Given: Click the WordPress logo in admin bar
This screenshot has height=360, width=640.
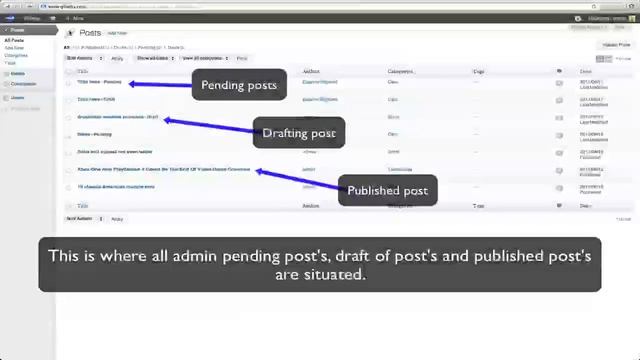Looking at the screenshot, I should pyautogui.click(x=10, y=18).
